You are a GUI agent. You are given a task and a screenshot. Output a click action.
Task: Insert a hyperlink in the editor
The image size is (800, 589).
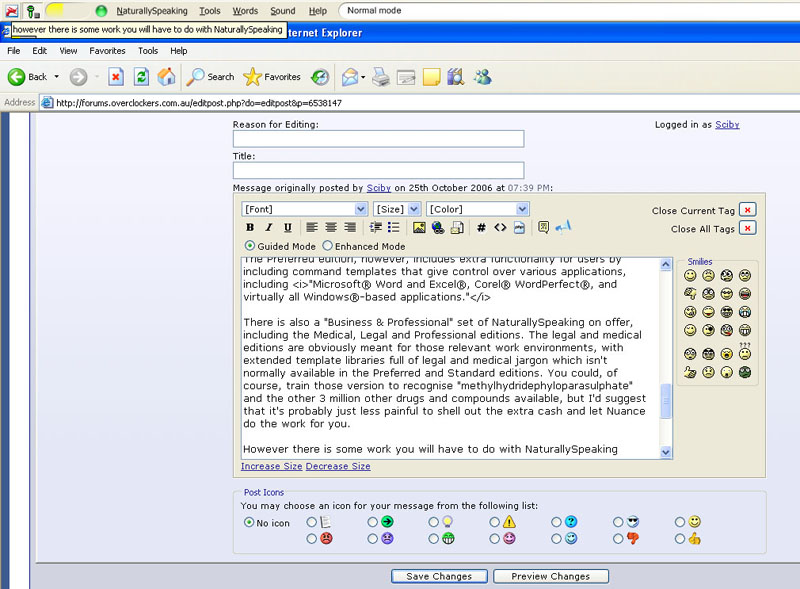tap(438, 228)
